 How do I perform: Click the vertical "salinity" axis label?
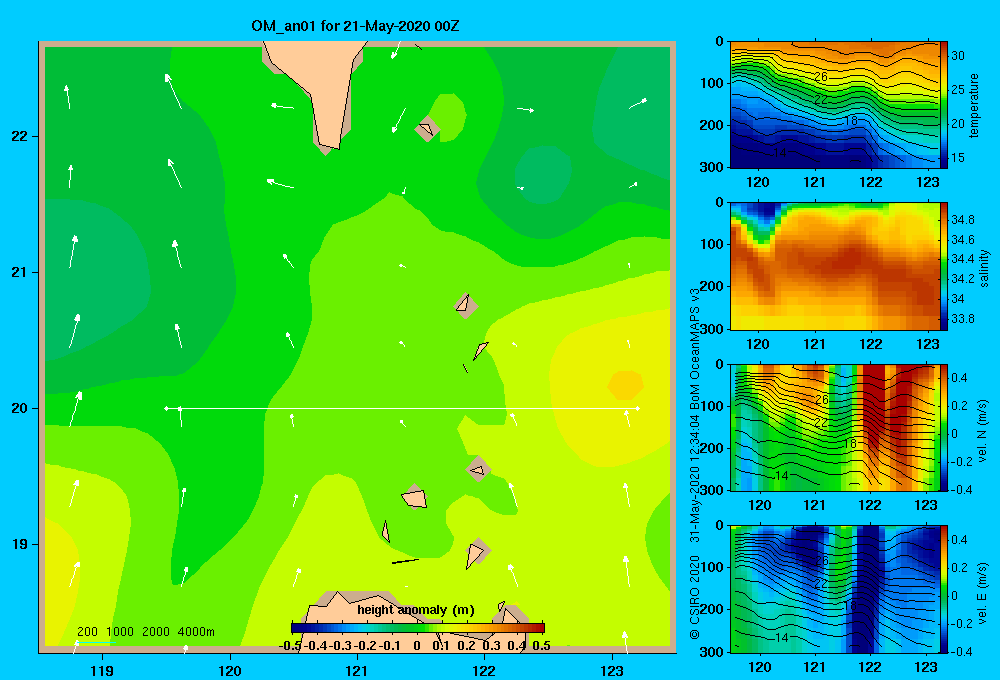pos(984,268)
